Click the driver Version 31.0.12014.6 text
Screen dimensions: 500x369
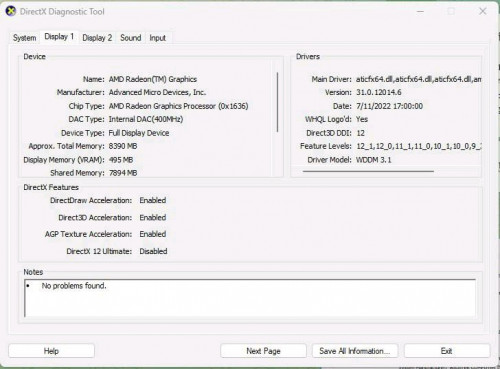point(379,92)
